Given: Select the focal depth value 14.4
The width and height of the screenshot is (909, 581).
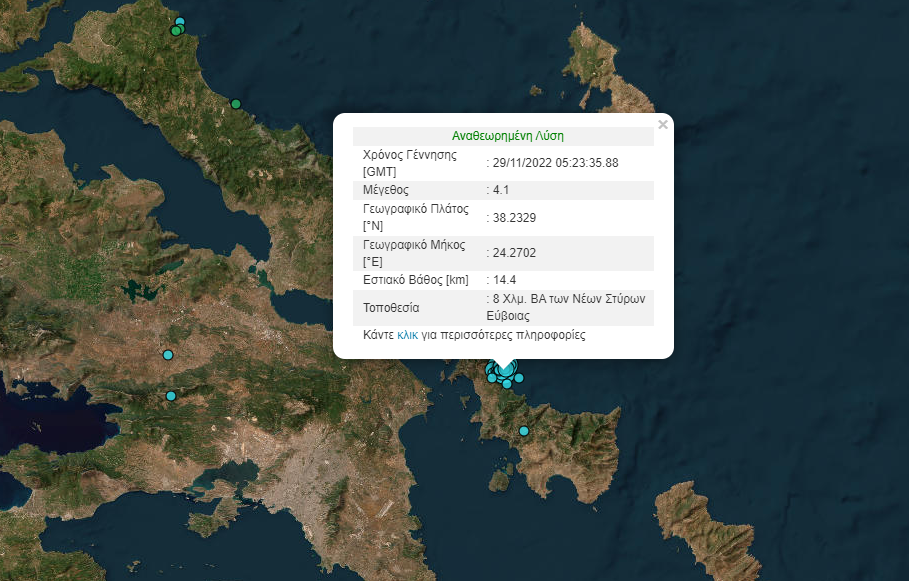Looking at the screenshot, I should [502, 280].
